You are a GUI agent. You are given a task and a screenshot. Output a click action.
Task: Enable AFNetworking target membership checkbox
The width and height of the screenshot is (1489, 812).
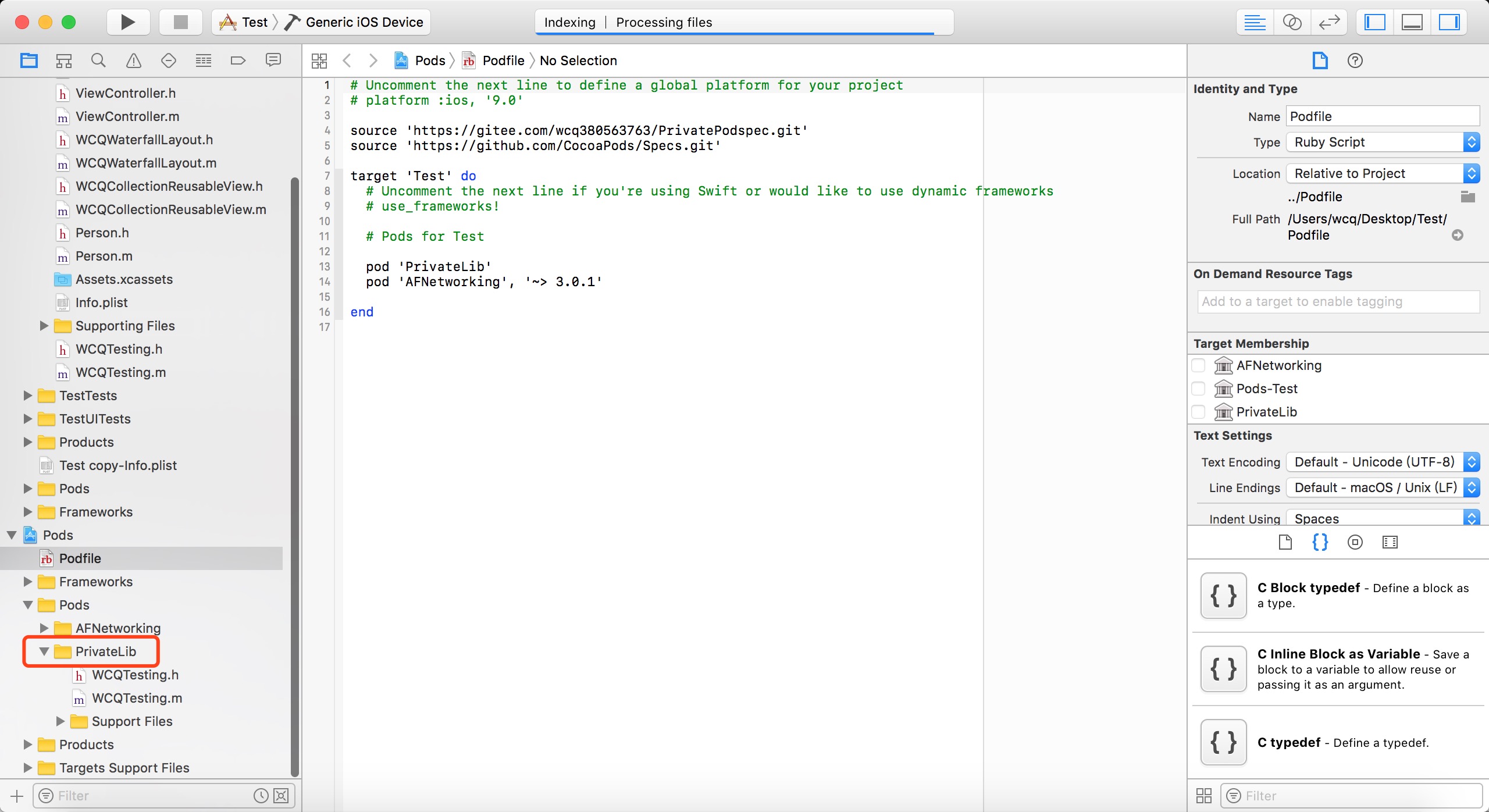1198,365
